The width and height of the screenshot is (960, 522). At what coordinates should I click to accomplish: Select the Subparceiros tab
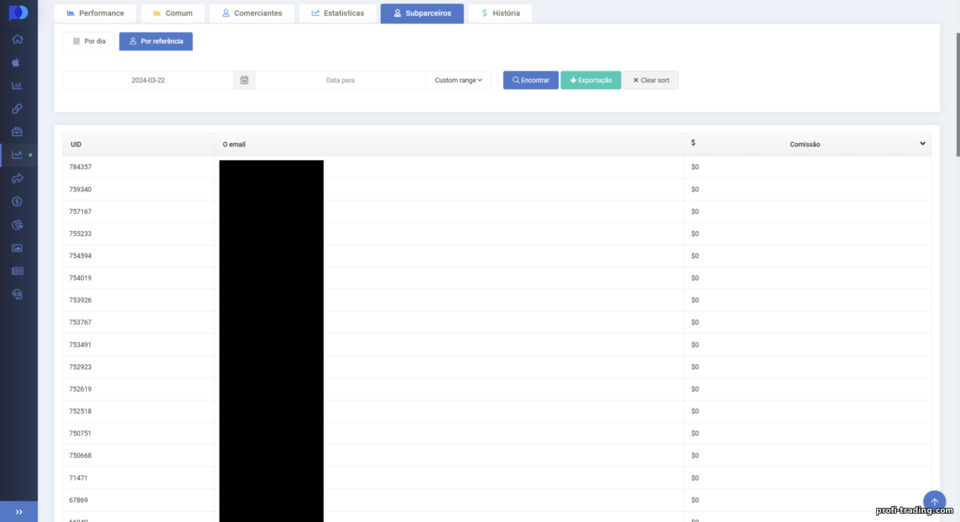click(422, 13)
